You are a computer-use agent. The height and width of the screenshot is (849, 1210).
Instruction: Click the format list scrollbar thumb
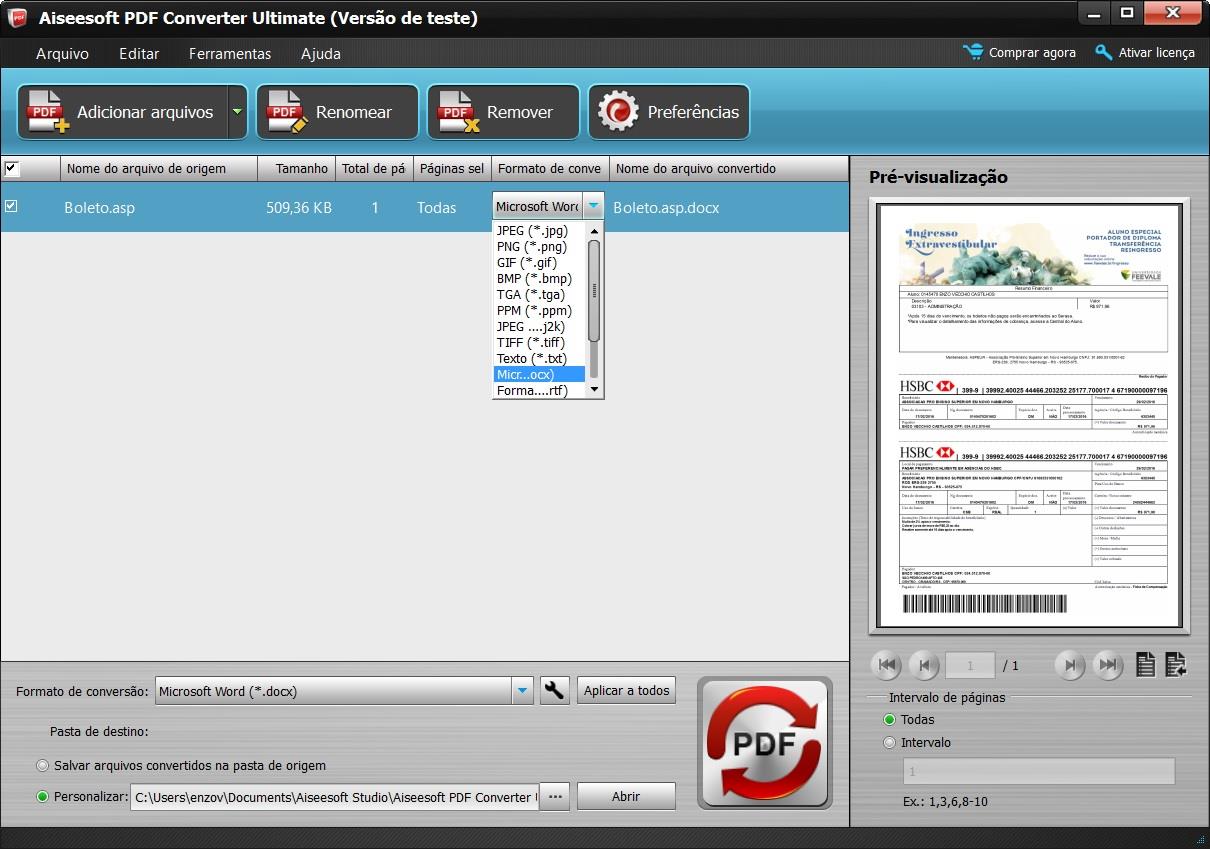(594, 291)
